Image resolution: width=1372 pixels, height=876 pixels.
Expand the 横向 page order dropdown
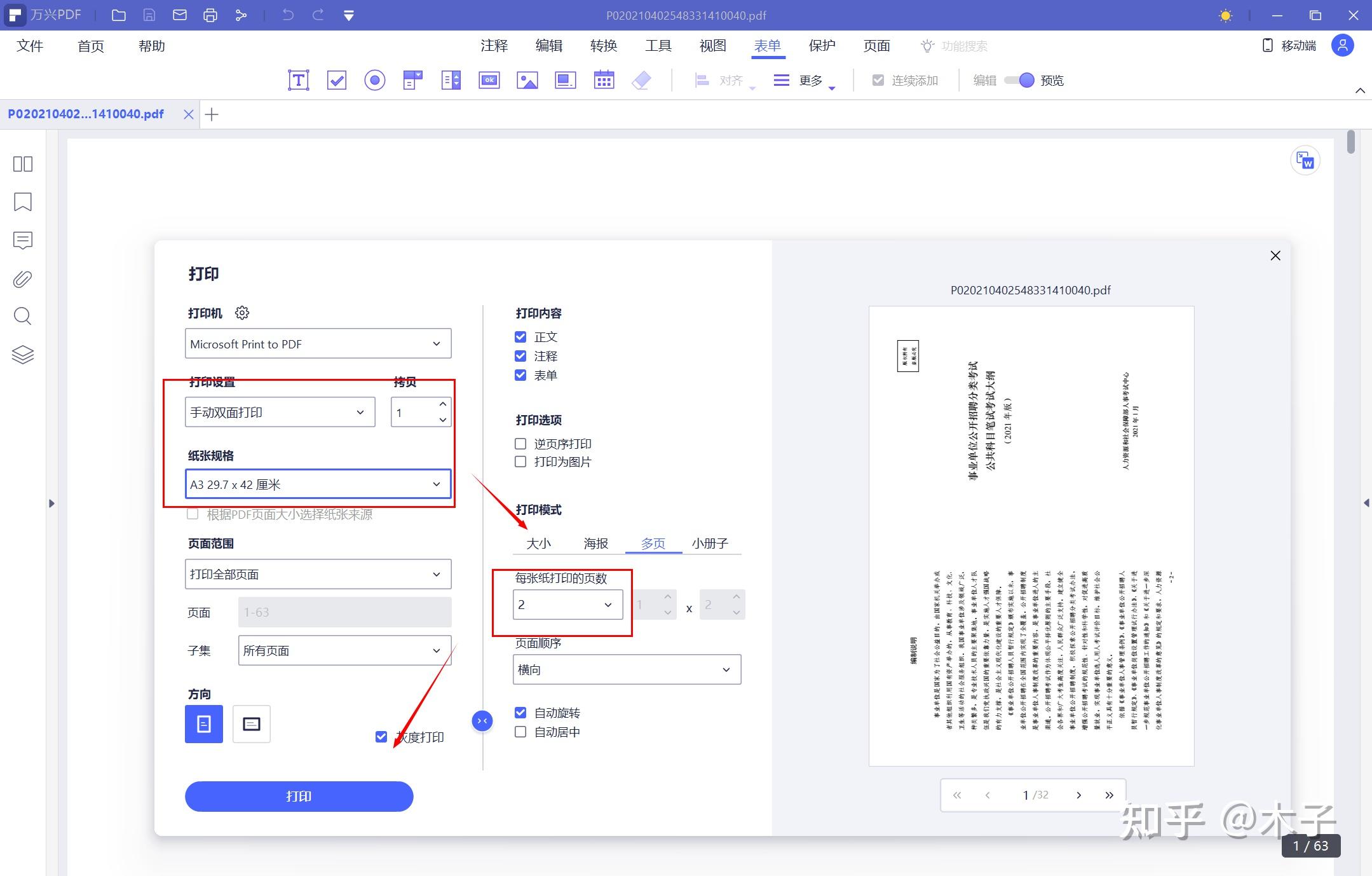[x=627, y=669]
